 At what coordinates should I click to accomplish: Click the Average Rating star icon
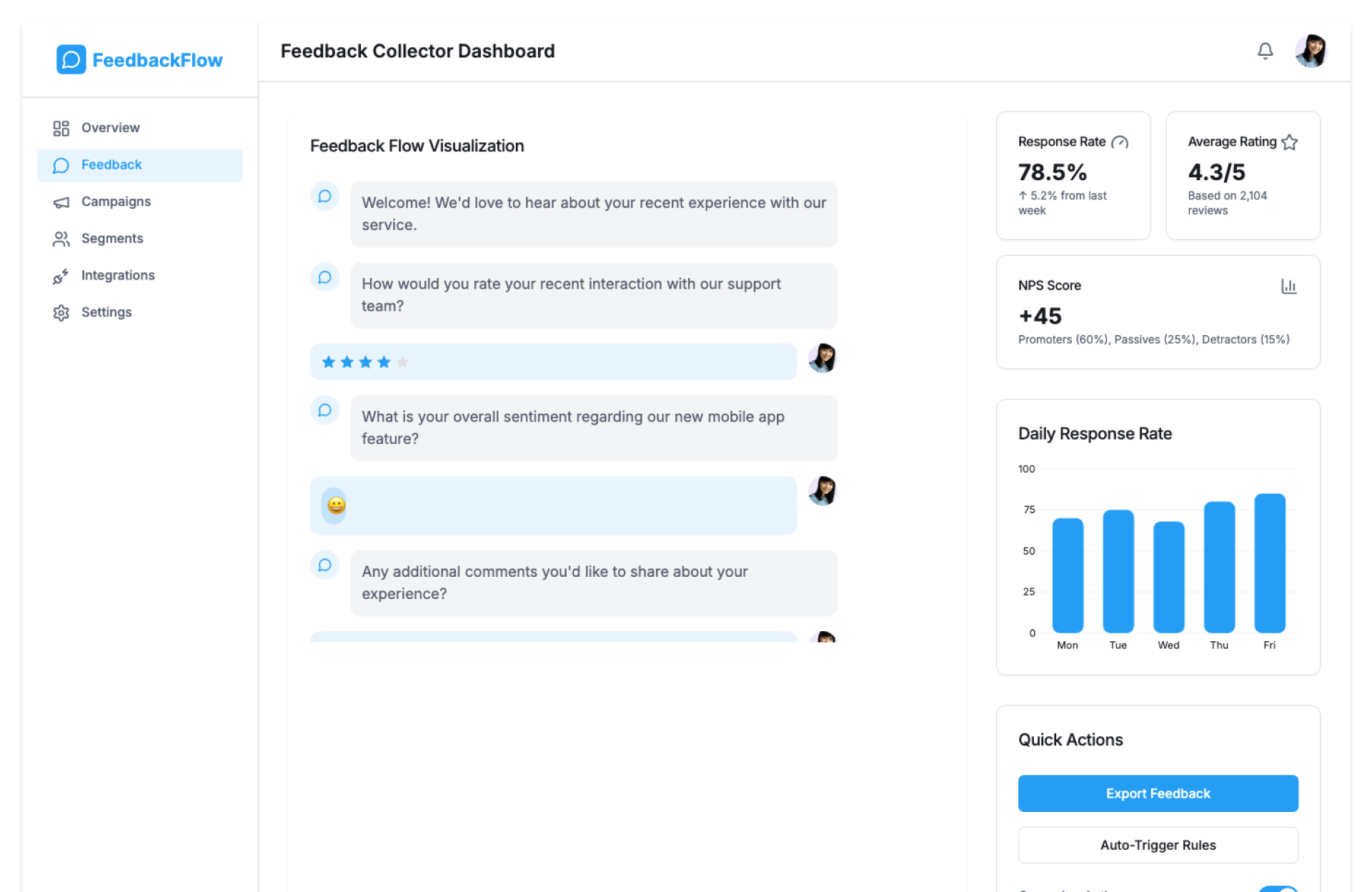(1289, 142)
